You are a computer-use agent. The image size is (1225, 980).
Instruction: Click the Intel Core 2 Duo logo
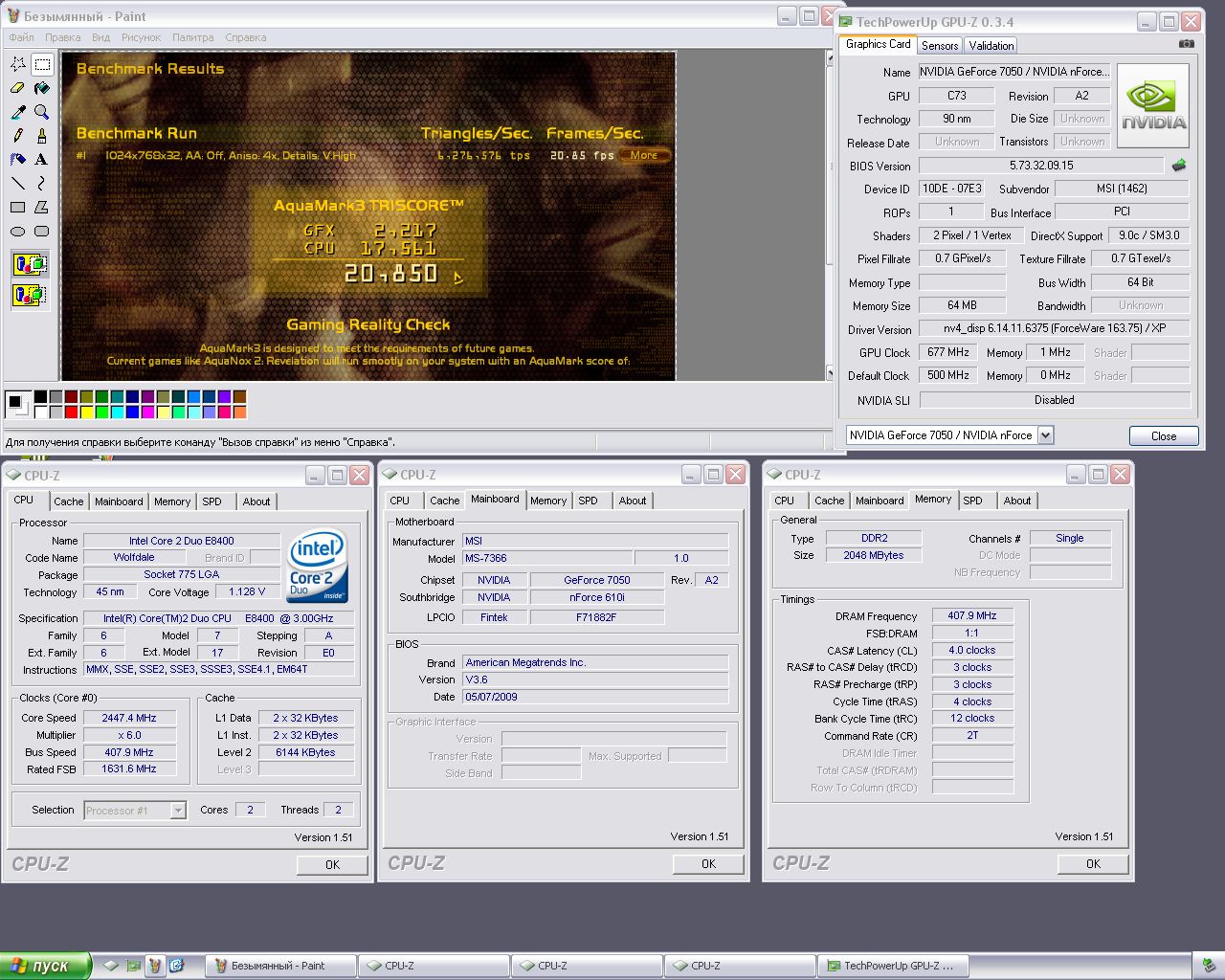point(318,566)
